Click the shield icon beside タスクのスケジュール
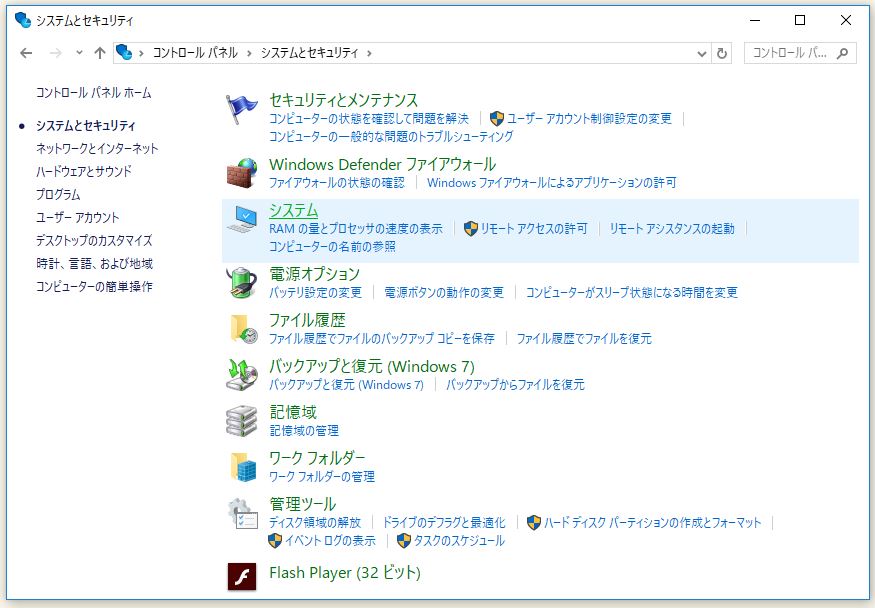Image resolution: width=875 pixels, height=608 pixels. click(x=403, y=541)
